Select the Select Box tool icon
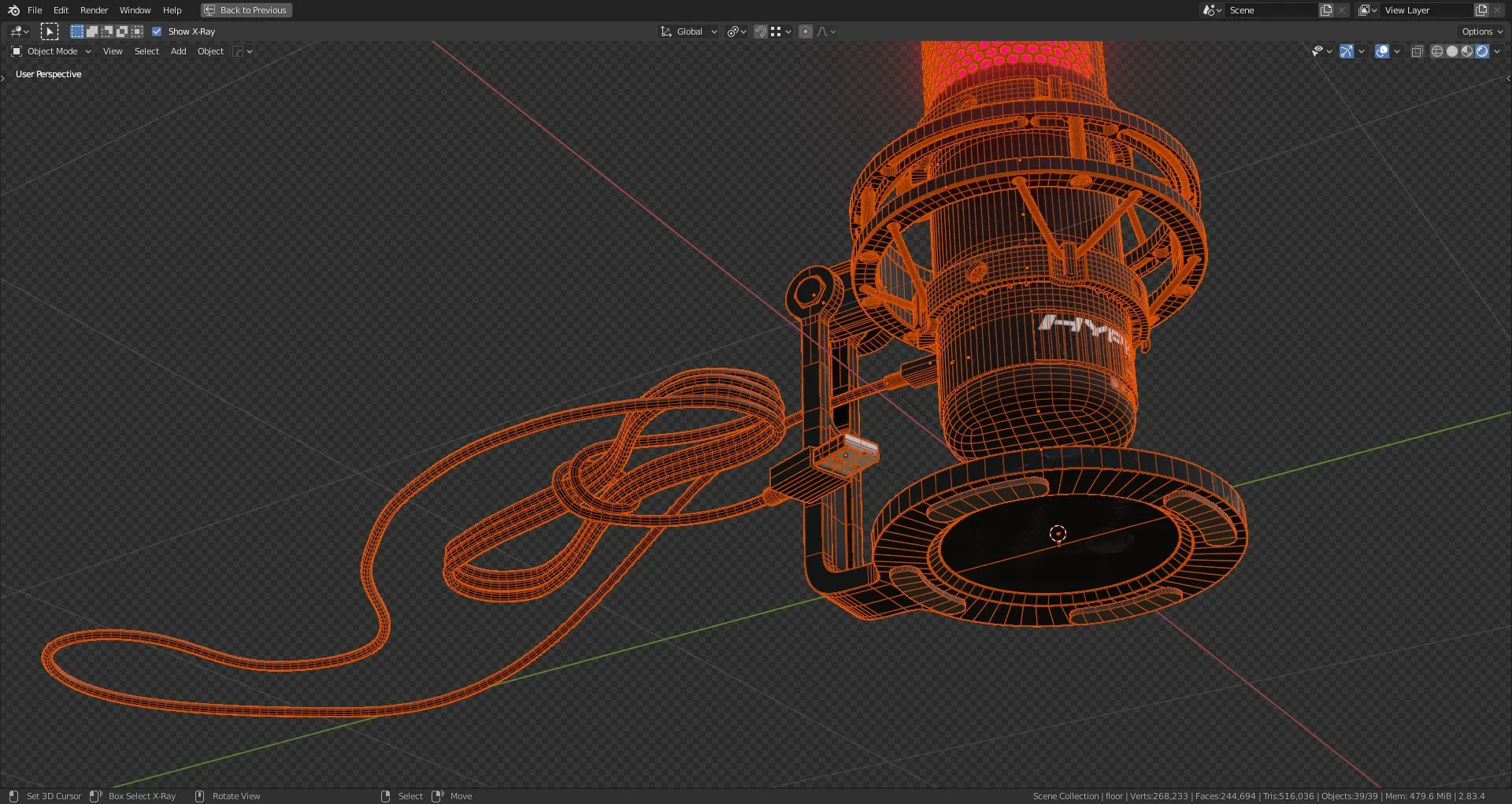This screenshot has width=1512, height=804. pyautogui.click(x=49, y=31)
